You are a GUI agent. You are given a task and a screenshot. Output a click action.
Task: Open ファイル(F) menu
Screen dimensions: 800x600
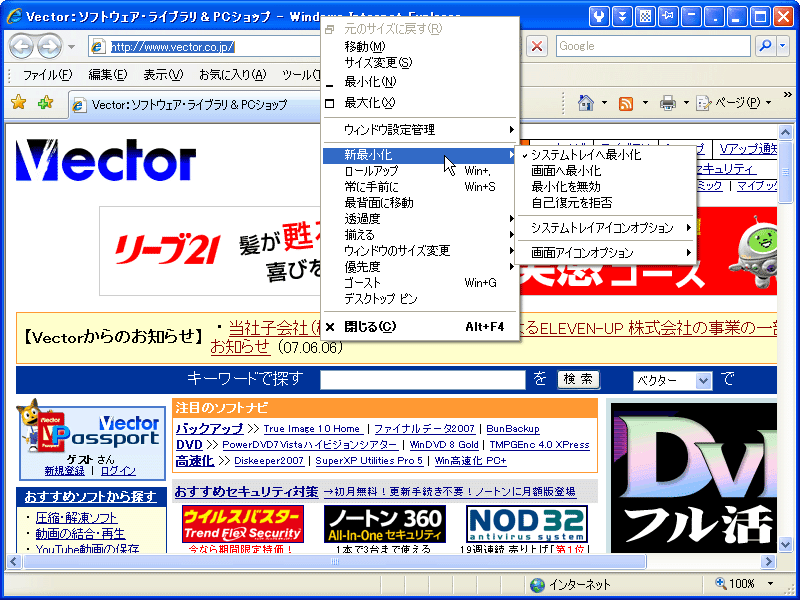[x=47, y=75]
